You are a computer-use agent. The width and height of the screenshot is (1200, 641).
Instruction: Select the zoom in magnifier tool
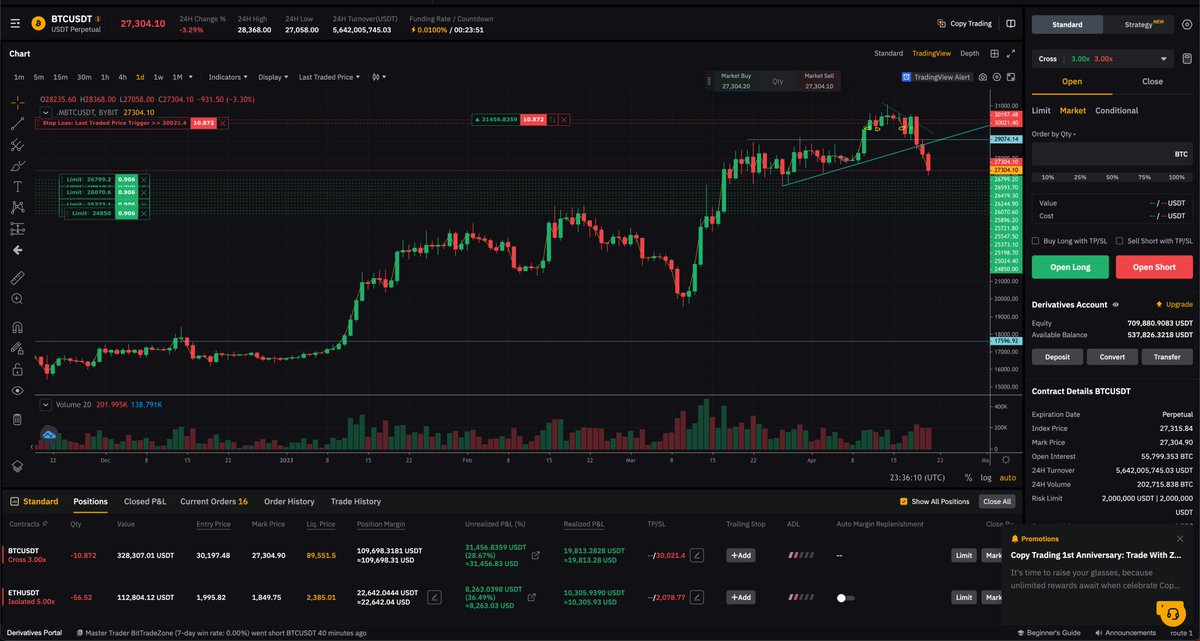pos(17,298)
